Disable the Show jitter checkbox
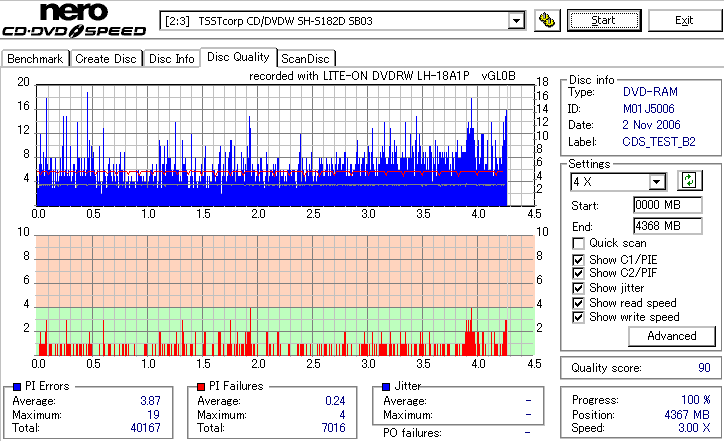 pos(578,288)
